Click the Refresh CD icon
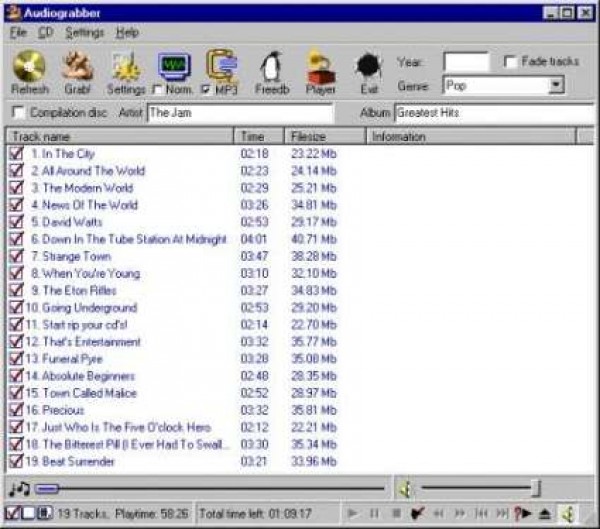This screenshot has height=529, width=600. pos(29,66)
